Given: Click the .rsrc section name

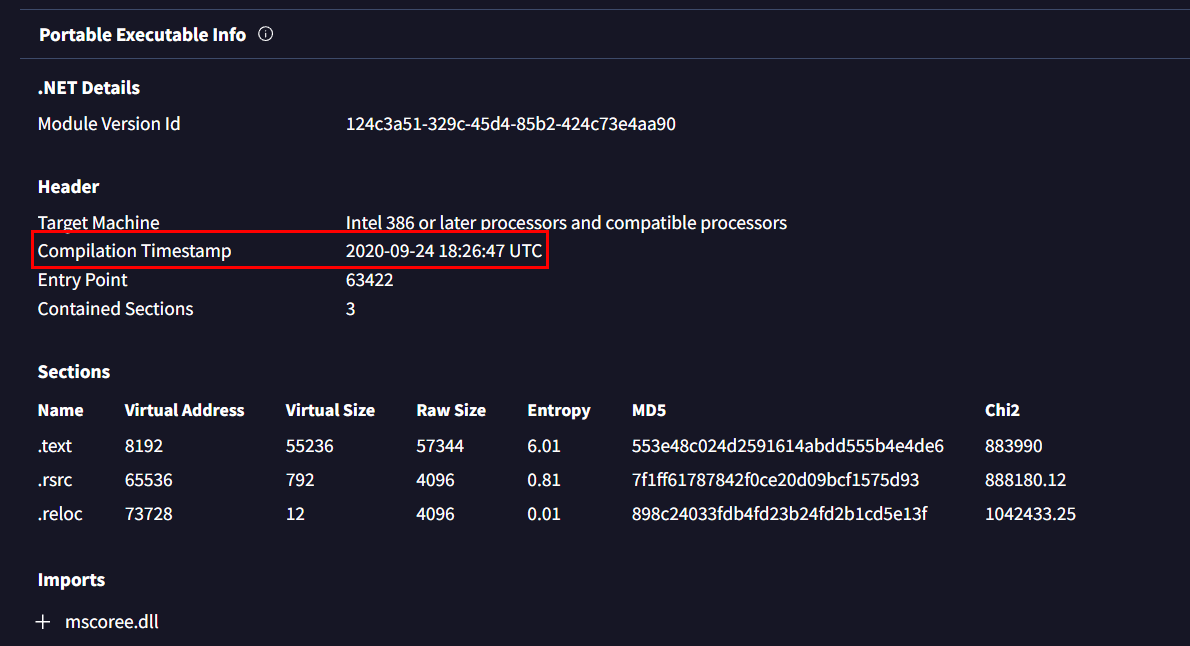Looking at the screenshot, I should (55, 480).
